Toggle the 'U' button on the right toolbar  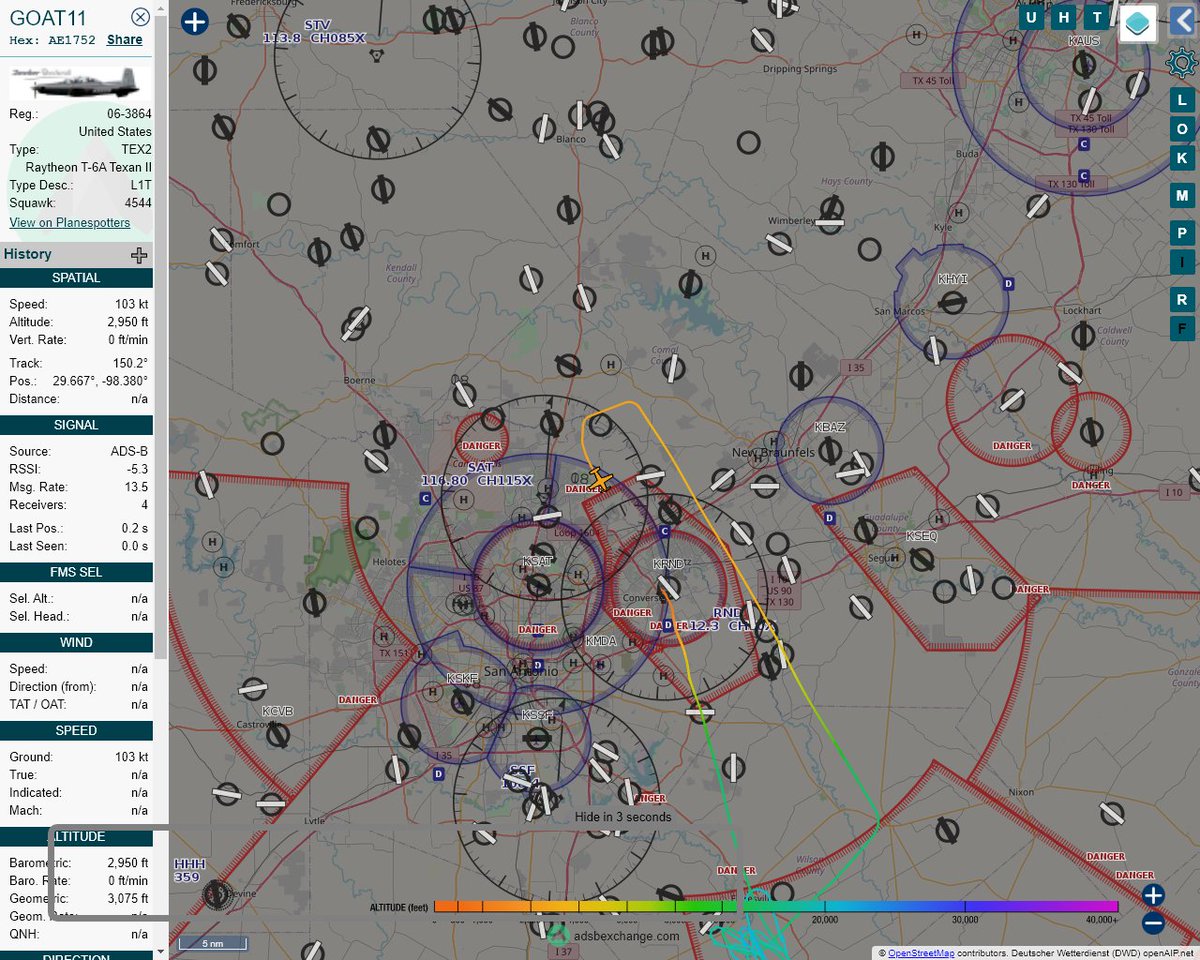[x=1030, y=17]
